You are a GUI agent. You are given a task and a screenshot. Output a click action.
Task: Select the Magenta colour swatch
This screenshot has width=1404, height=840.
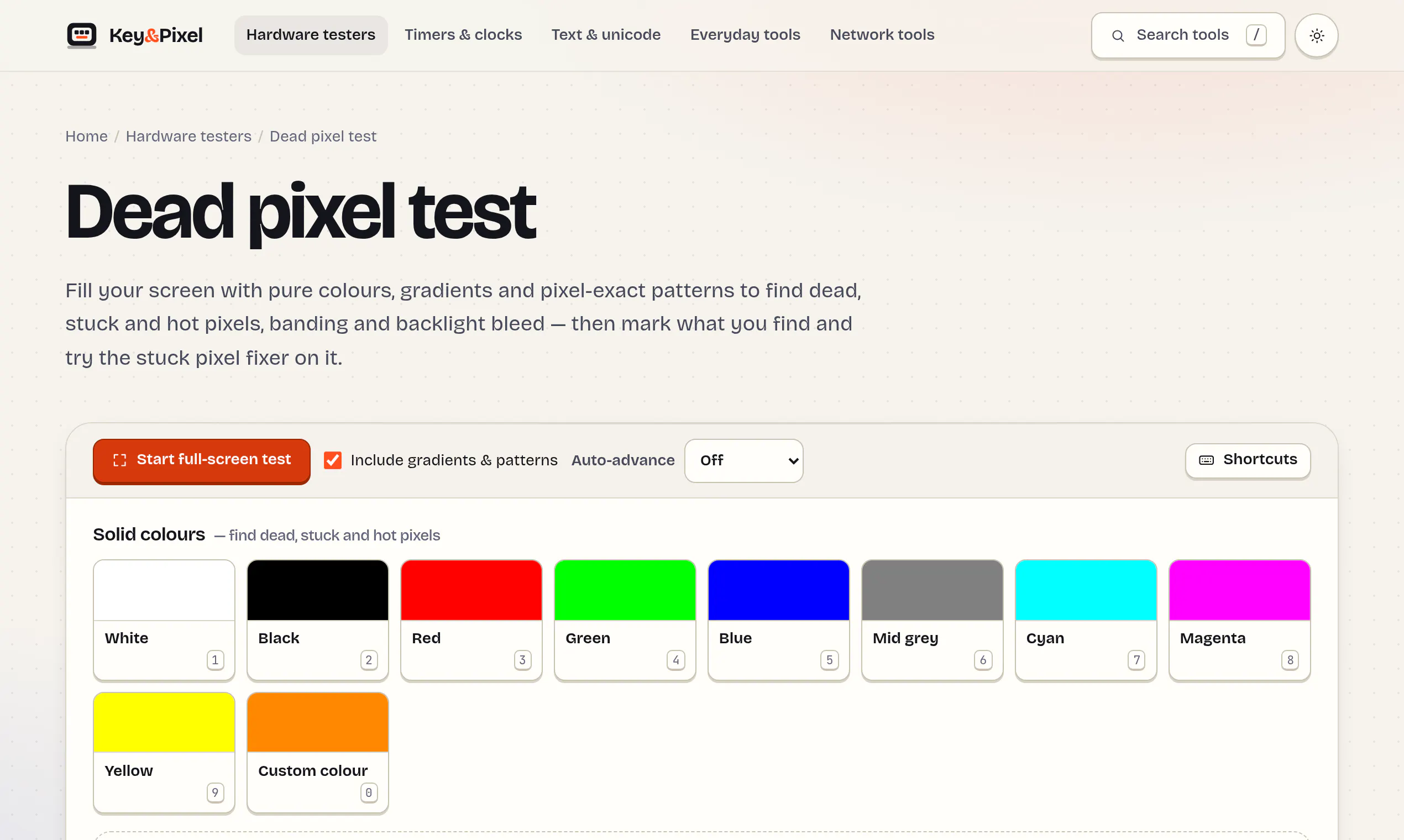coord(1239,620)
